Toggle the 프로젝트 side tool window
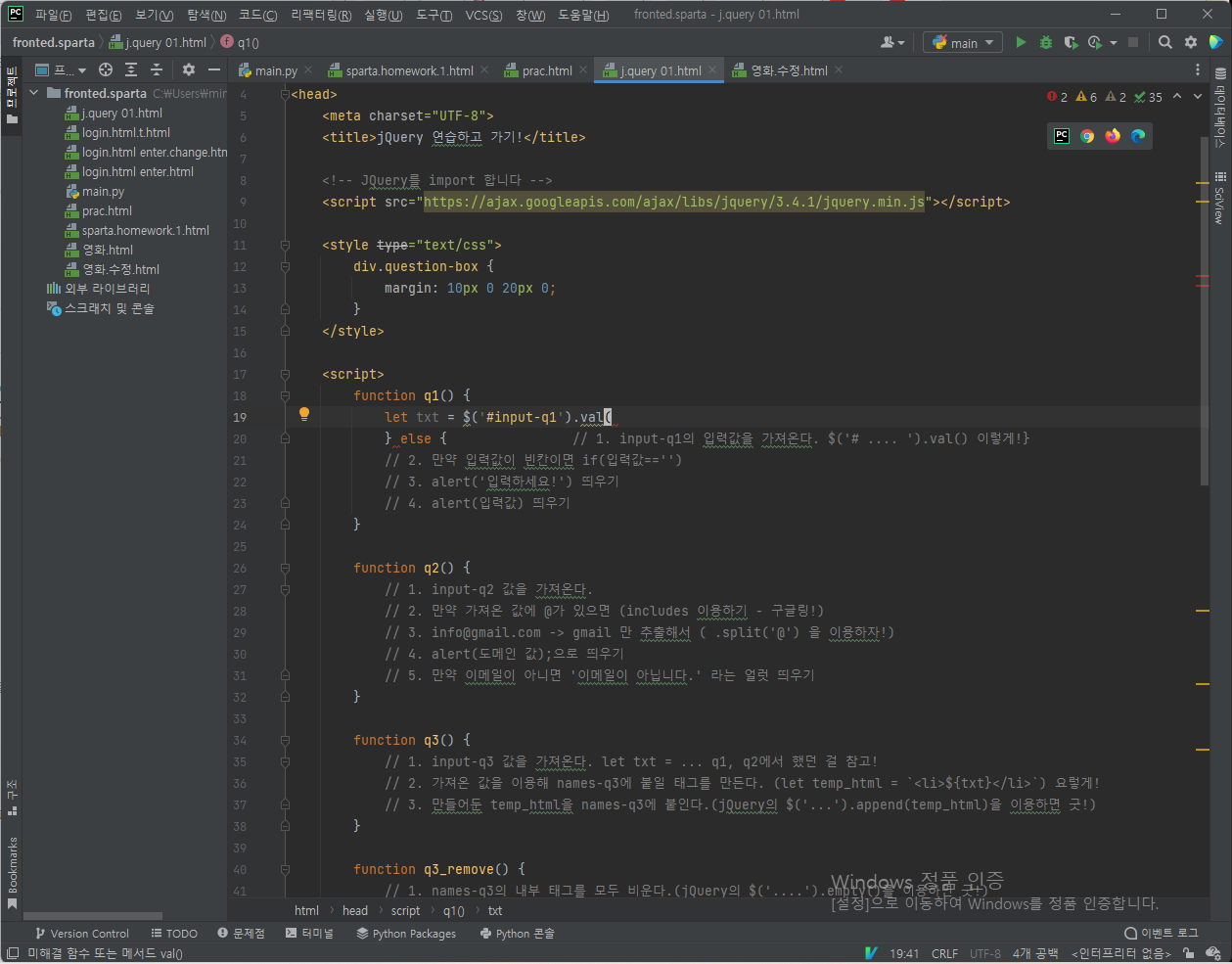This screenshot has height=964, width=1232. [x=12, y=95]
